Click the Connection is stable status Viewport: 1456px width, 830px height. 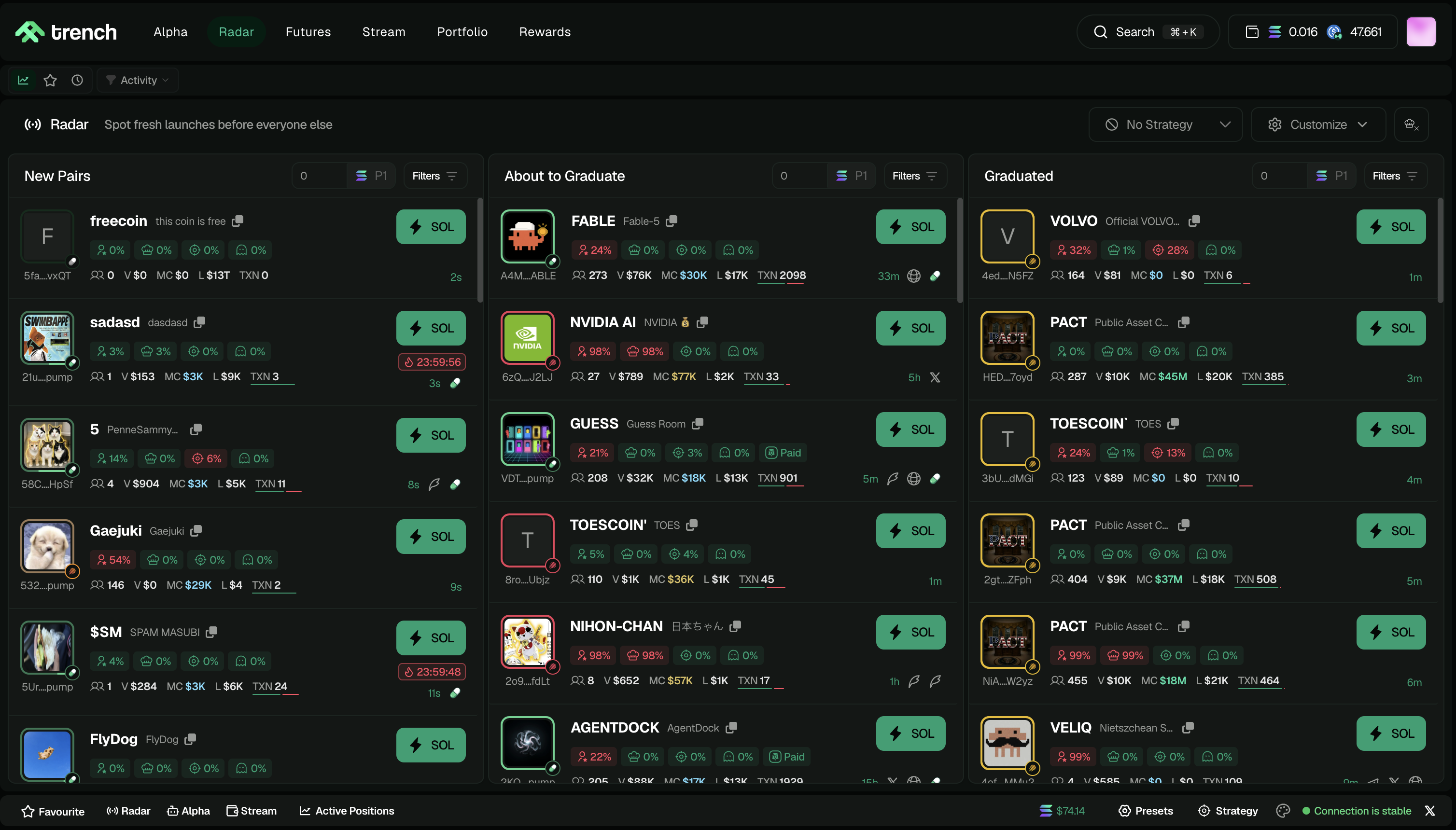[x=1356, y=811]
